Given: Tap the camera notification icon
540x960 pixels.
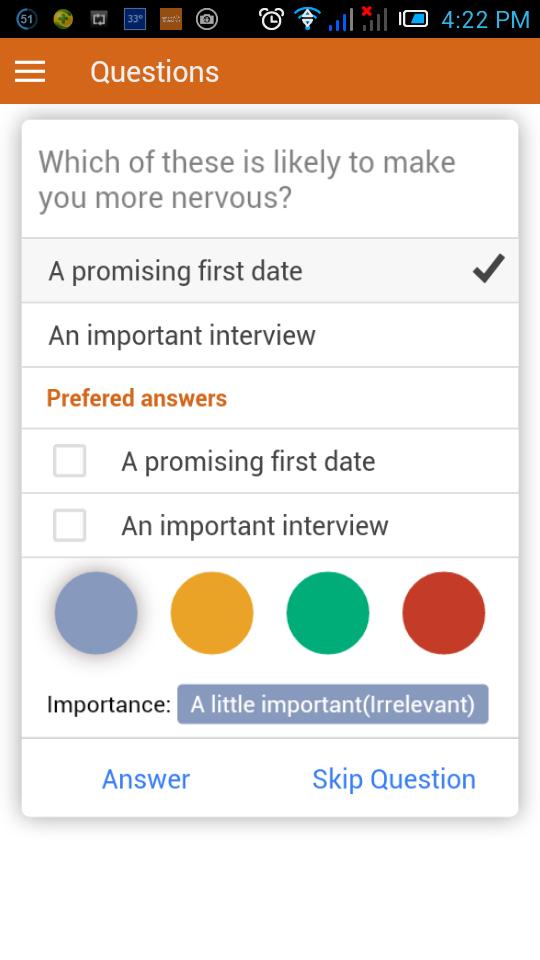Looking at the screenshot, I should [x=207, y=20].
